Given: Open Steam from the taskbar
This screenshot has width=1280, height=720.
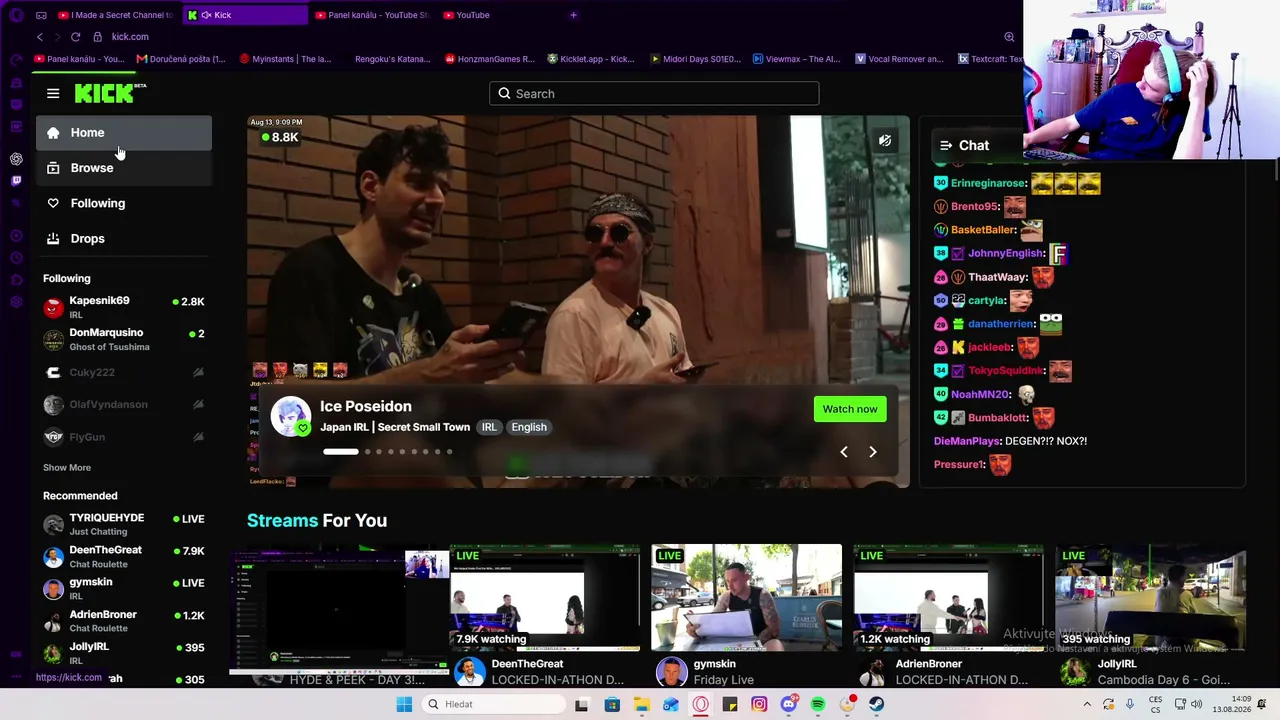Looking at the screenshot, I should (x=877, y=705).
